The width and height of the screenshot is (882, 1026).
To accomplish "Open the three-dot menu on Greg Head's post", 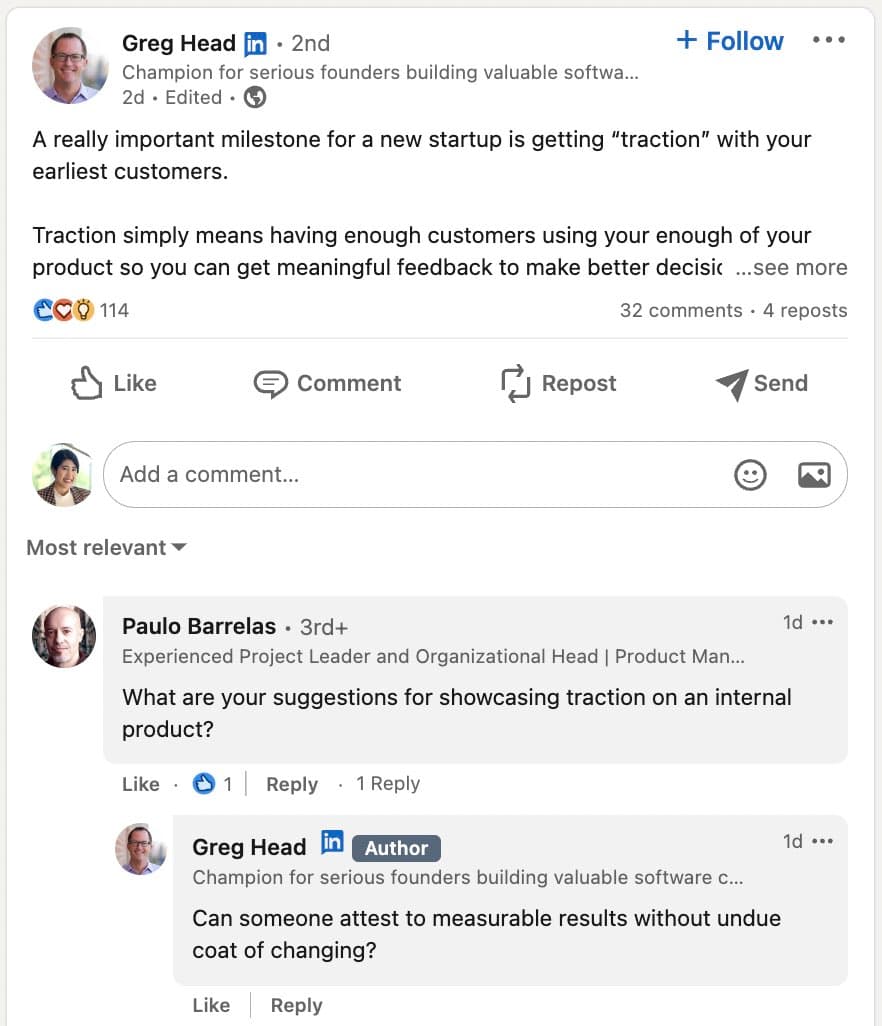I will [828, 40].
